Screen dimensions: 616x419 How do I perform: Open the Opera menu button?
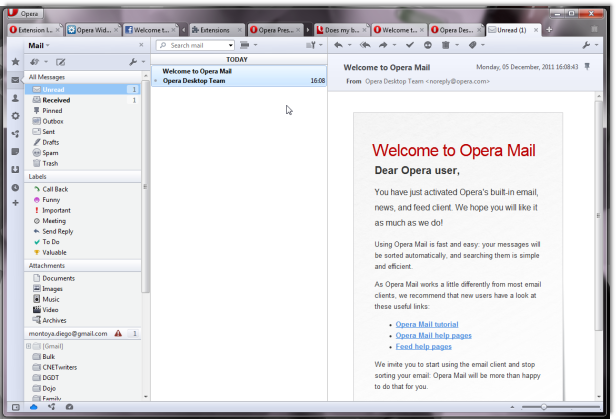click(25, 13)
